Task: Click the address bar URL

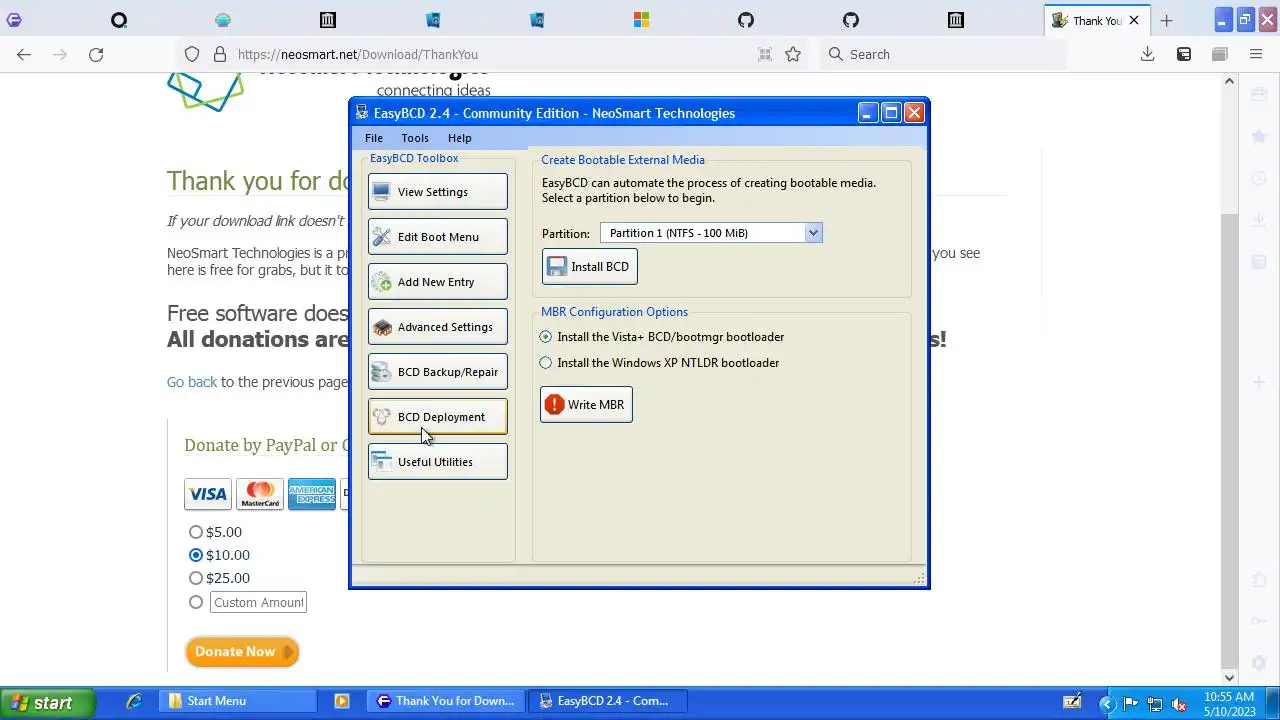Action: pos(358,55)
